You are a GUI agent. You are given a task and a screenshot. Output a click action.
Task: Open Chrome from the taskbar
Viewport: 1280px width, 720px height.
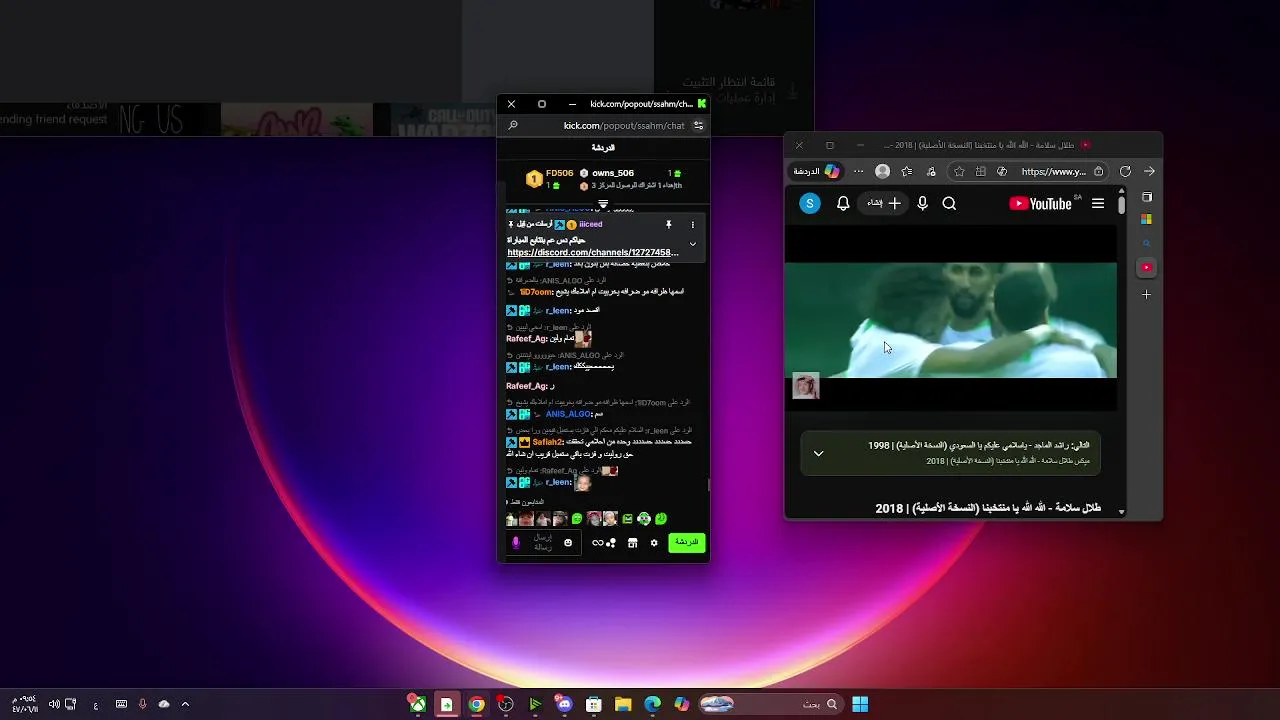(477, 704)
